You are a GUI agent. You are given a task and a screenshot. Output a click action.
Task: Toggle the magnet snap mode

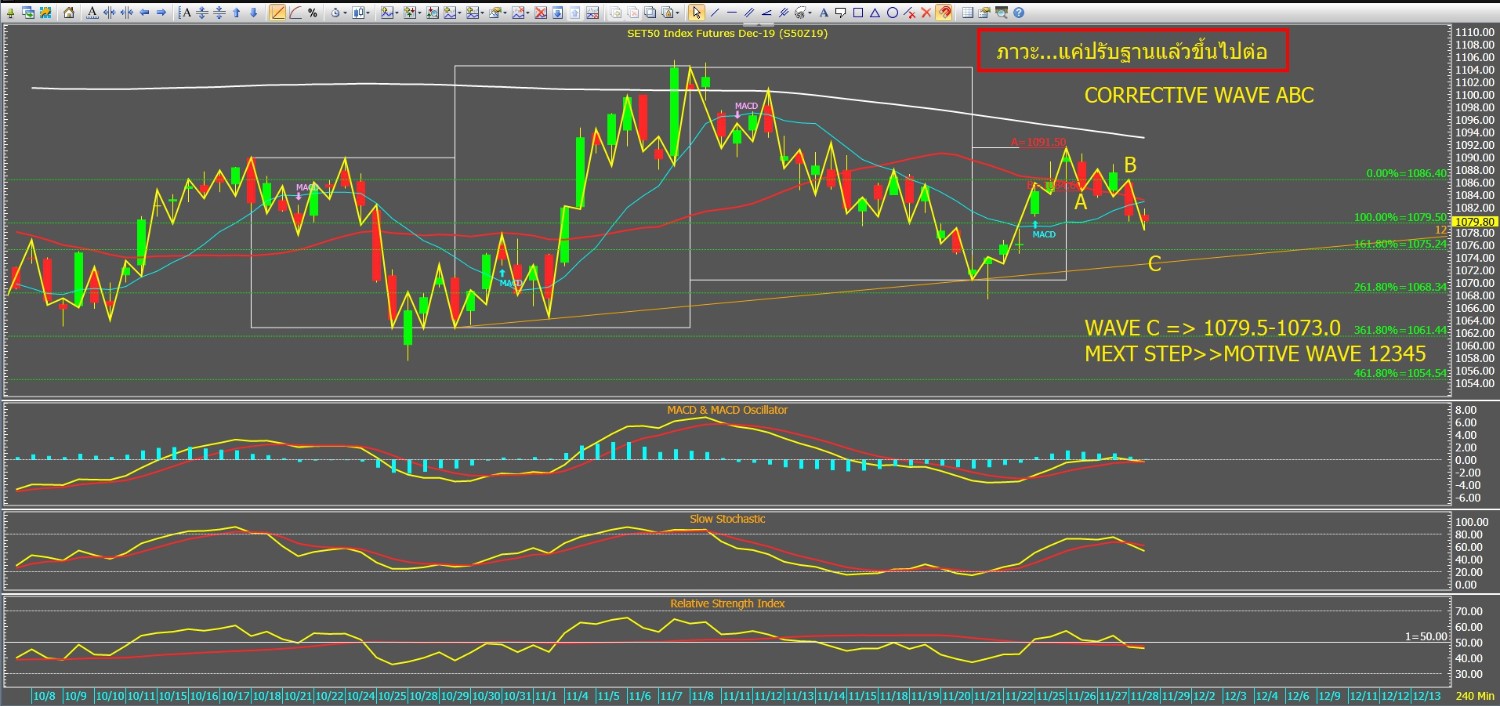[944, 13]
